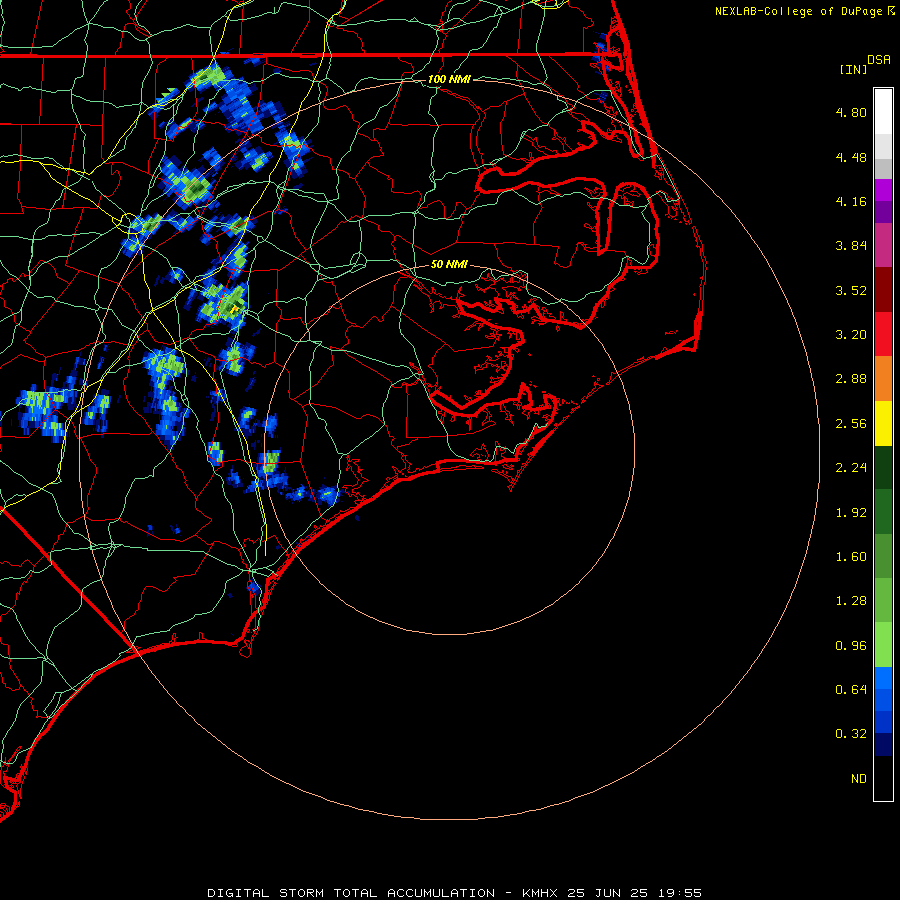Screen dimensions: 900x900
Task: Pick the magenta legend swatch near 4.16
Action: coord(883,190)
